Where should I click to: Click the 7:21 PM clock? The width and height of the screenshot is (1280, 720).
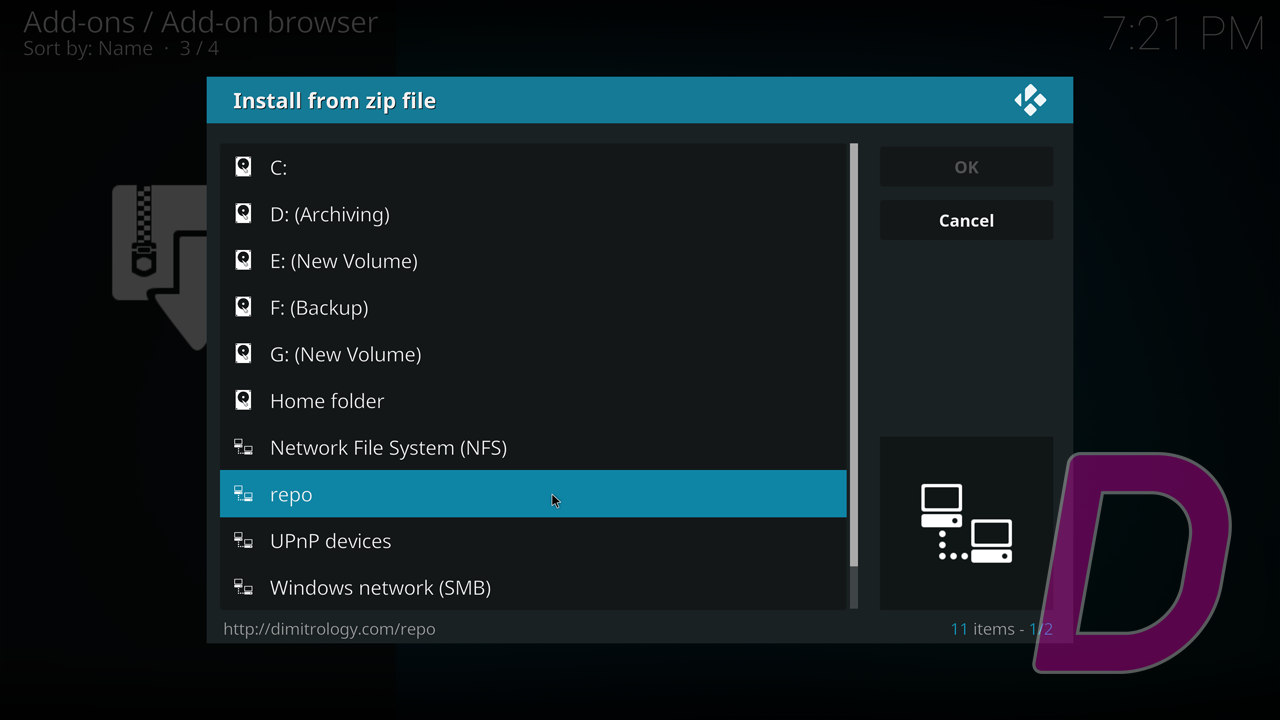pyautogui.click(x=1184, y=33)
